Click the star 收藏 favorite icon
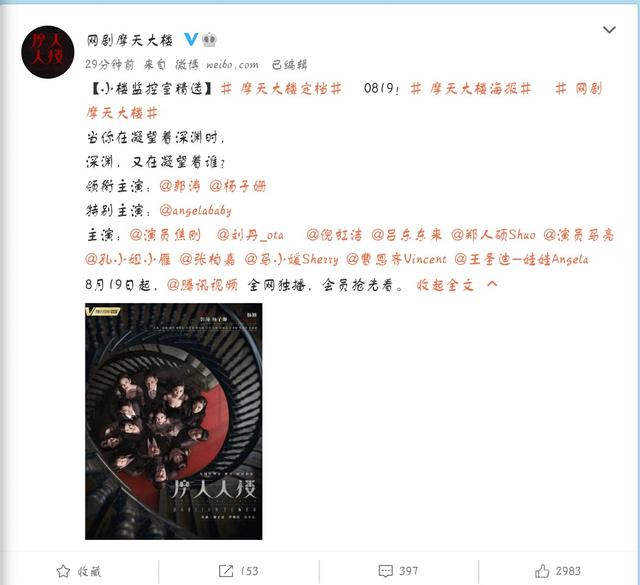Screen dimensions: 640x585 63,571
